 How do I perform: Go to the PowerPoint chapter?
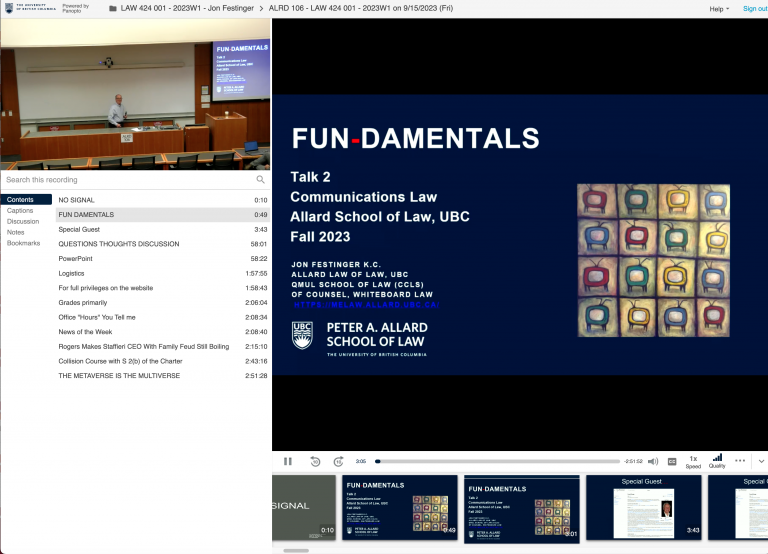163,259
